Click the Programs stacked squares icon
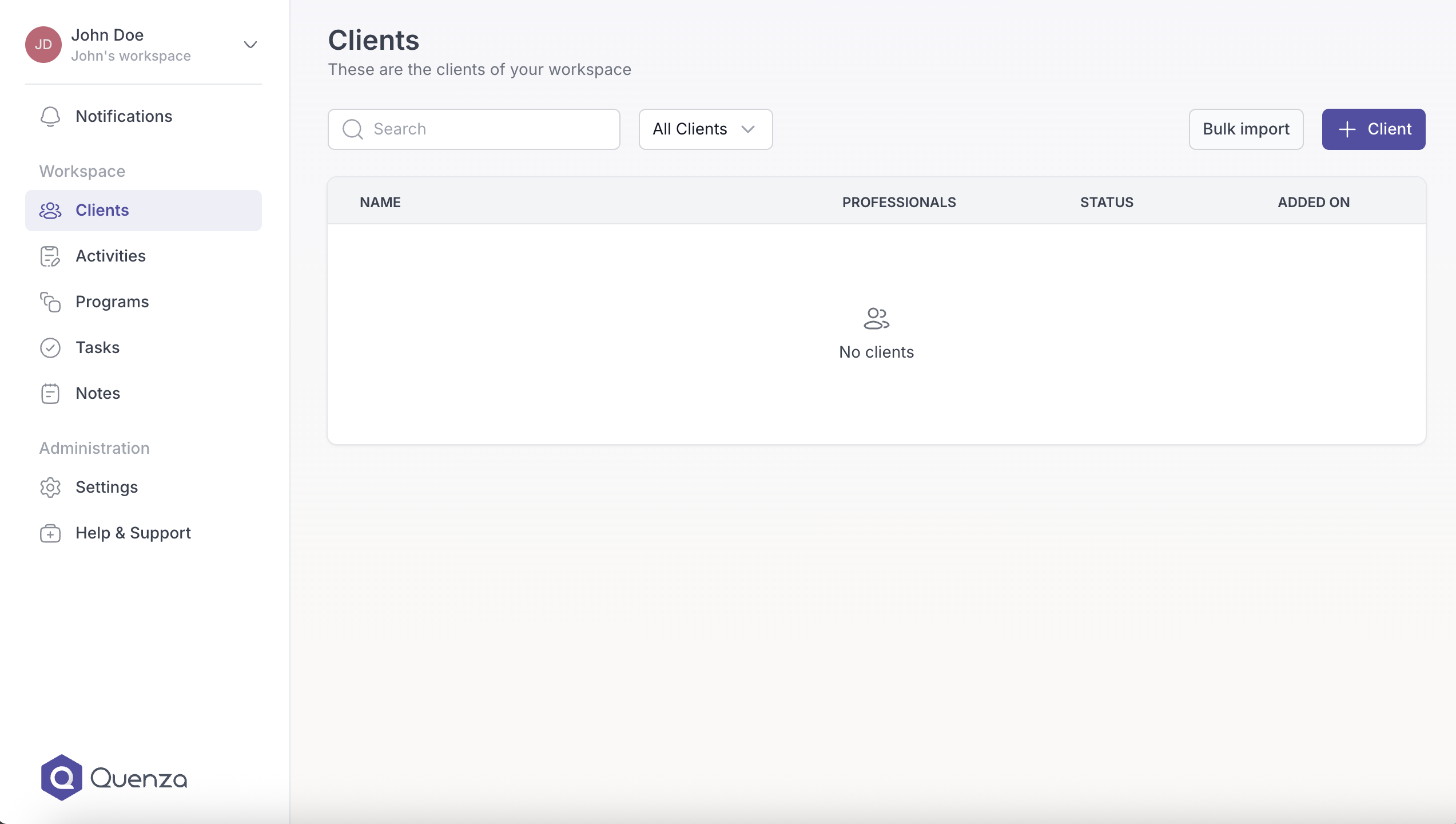The image size is (1456, 824). [50, 302]
